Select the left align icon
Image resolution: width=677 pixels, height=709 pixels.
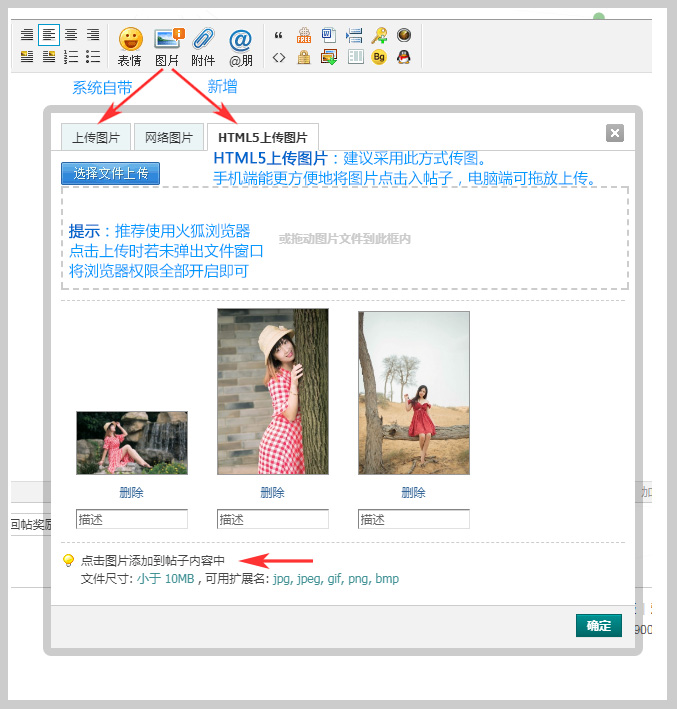pos(49,35)
